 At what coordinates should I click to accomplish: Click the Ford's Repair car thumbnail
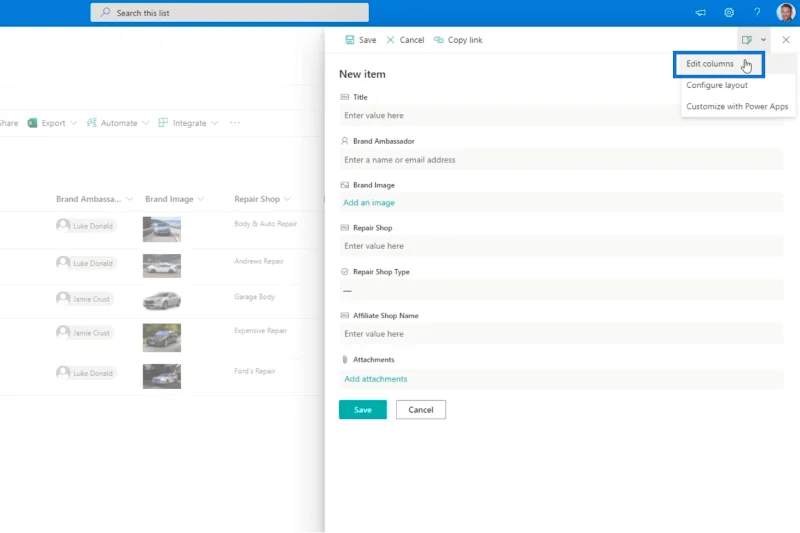162,376
